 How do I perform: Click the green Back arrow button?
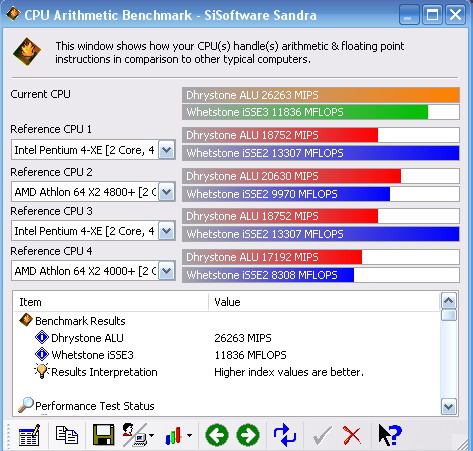pyautogui.click(x=217, y=435)
